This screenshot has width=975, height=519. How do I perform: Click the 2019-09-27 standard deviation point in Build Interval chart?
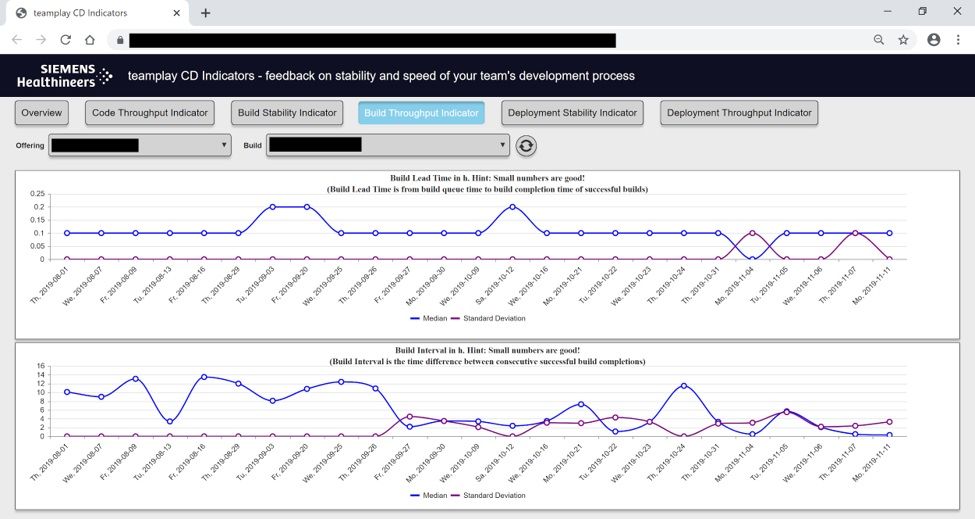pyautogui.click(x=409, y=416)
